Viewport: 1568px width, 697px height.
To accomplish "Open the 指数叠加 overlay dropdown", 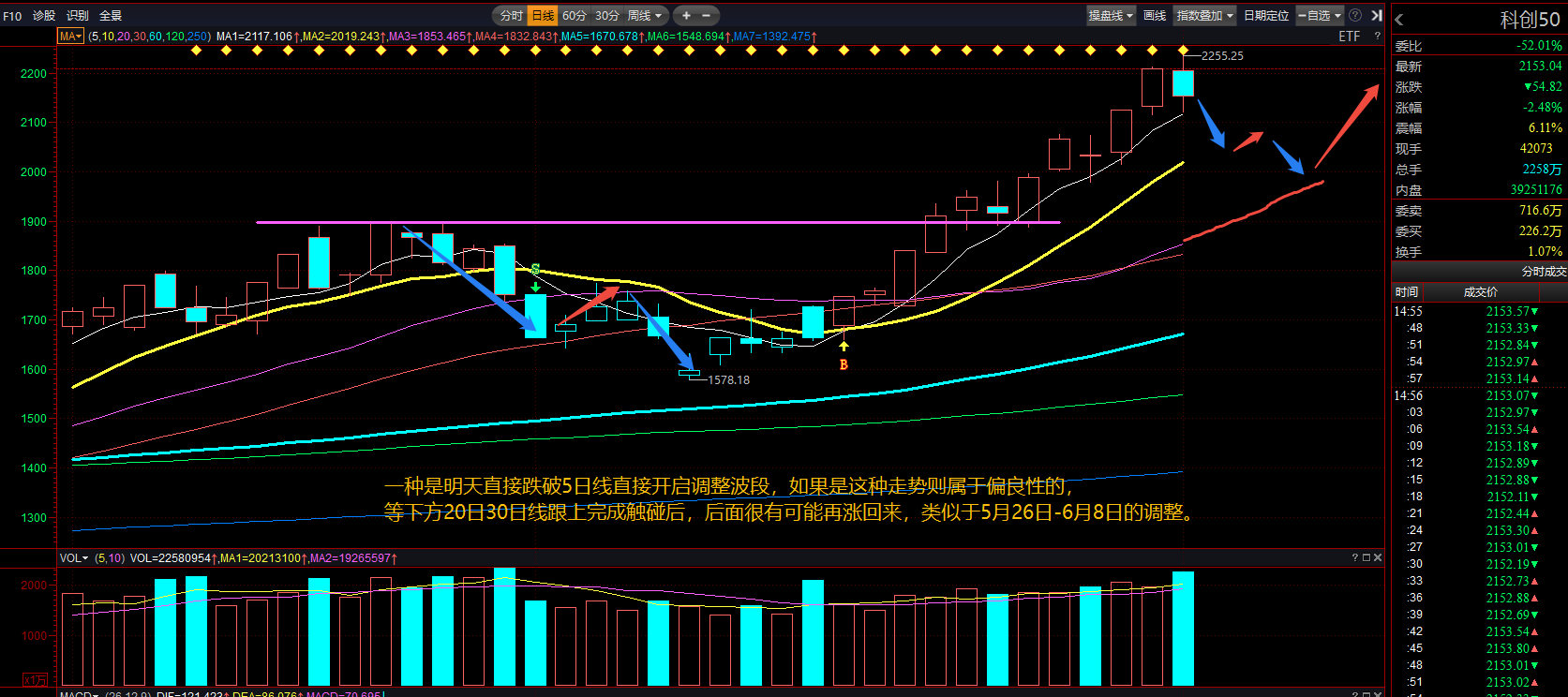I will coord(1205,15).
